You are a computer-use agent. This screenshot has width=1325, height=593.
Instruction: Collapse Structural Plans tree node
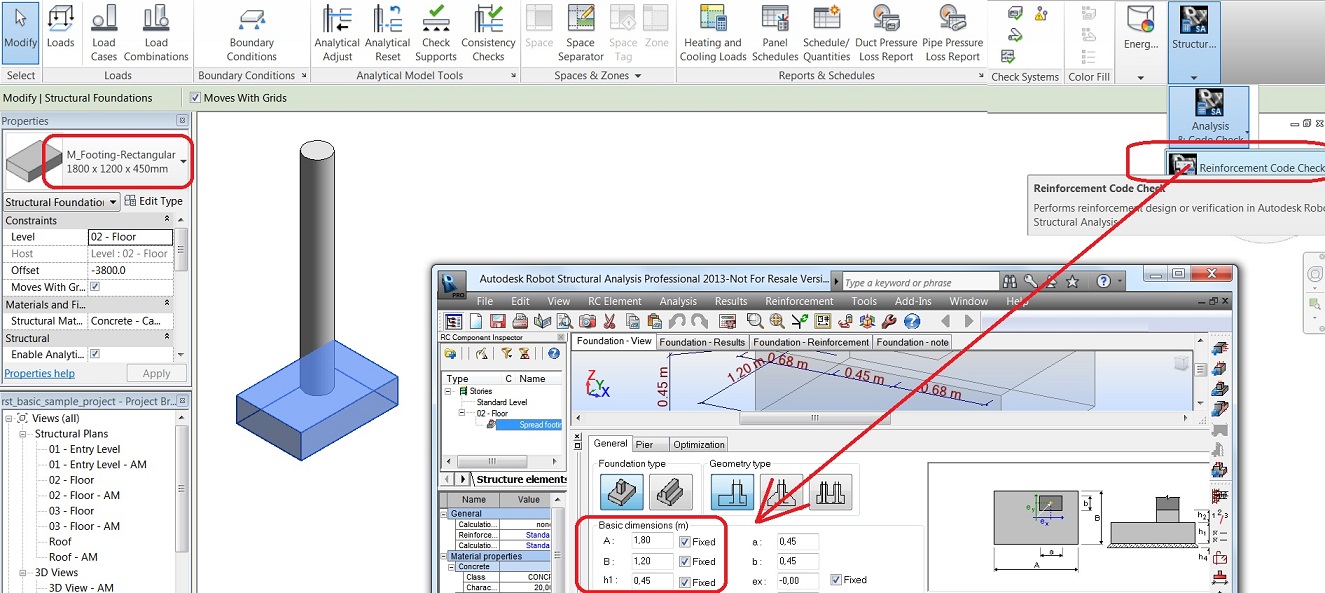[x=24, y=434]
